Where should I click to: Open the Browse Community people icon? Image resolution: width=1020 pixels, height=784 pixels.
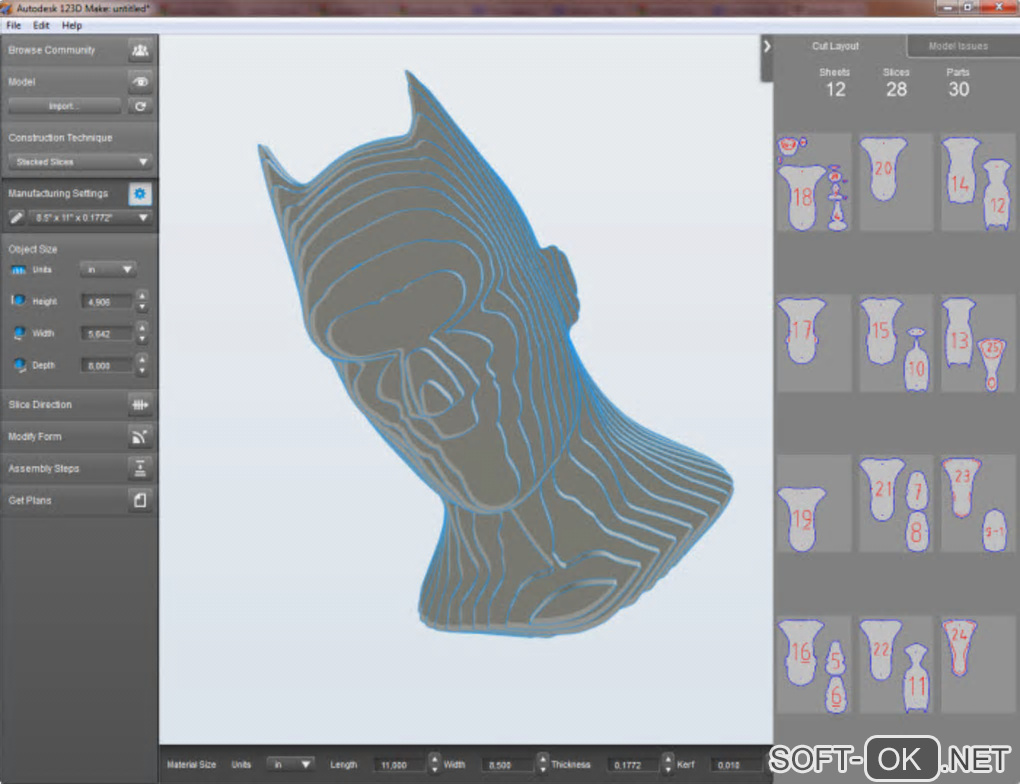(x=140, y=50)
